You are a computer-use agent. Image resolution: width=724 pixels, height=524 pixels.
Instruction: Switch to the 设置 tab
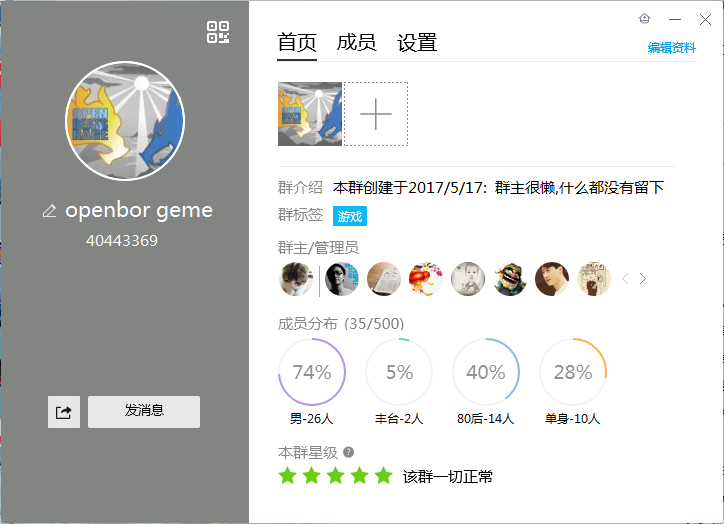pyautogui.click(x=417, y=42)
